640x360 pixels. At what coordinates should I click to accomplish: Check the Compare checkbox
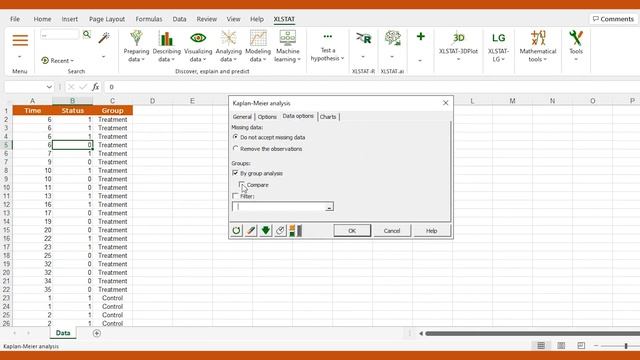coord(242,184)
